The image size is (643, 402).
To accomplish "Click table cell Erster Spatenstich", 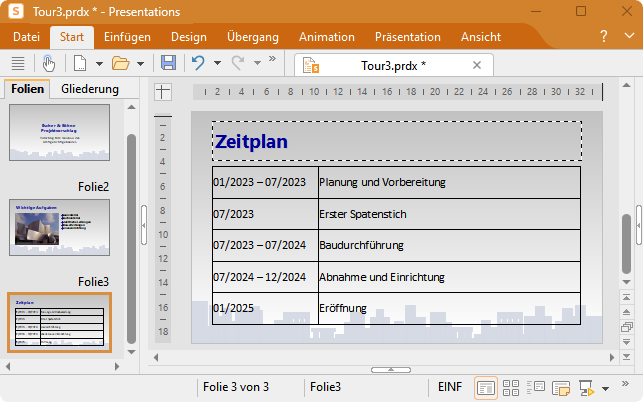I will point(449,214).
